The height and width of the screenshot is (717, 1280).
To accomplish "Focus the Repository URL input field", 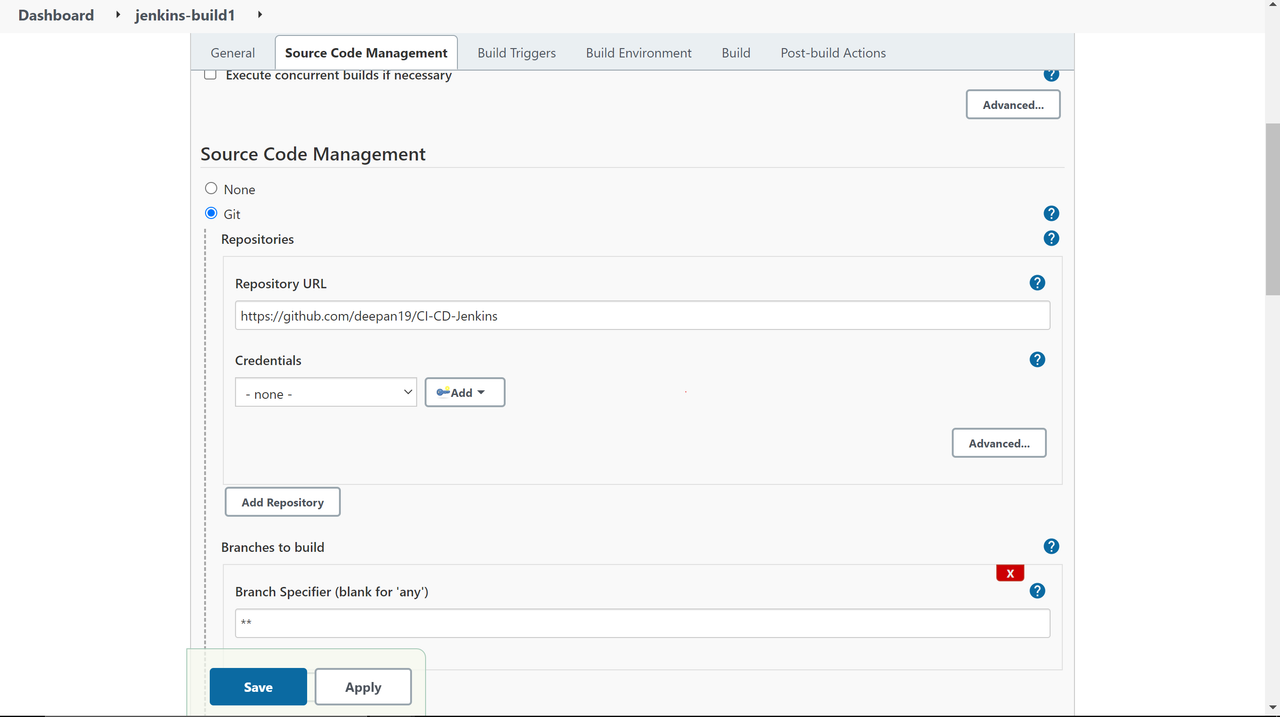I will pos(642,315).
